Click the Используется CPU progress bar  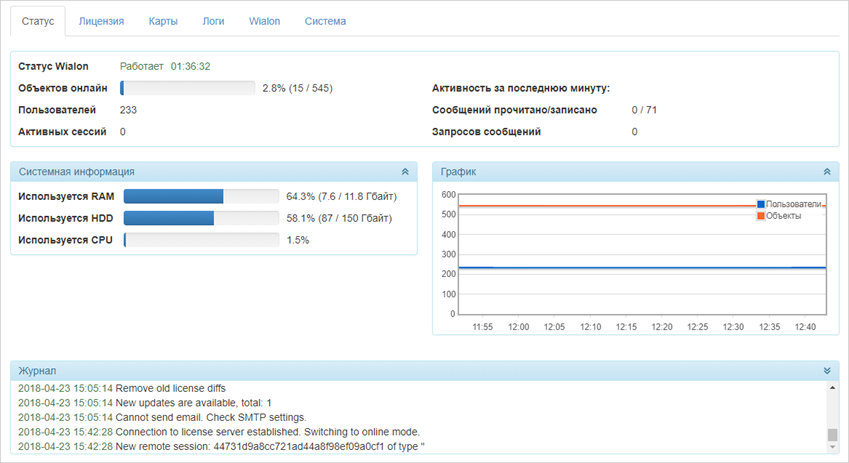click(201, 240)
